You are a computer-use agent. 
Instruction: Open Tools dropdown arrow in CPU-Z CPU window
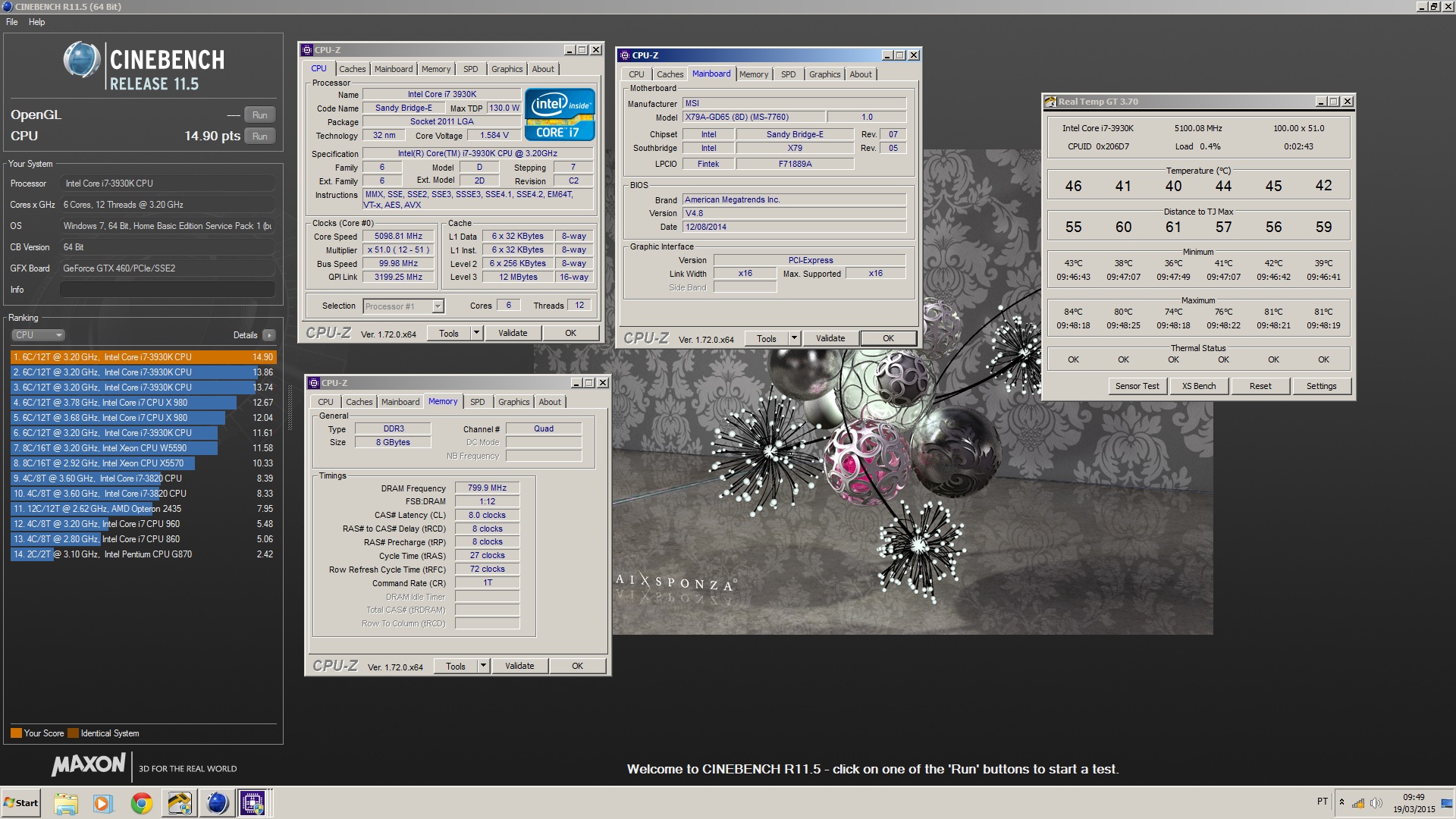[476, 333]
